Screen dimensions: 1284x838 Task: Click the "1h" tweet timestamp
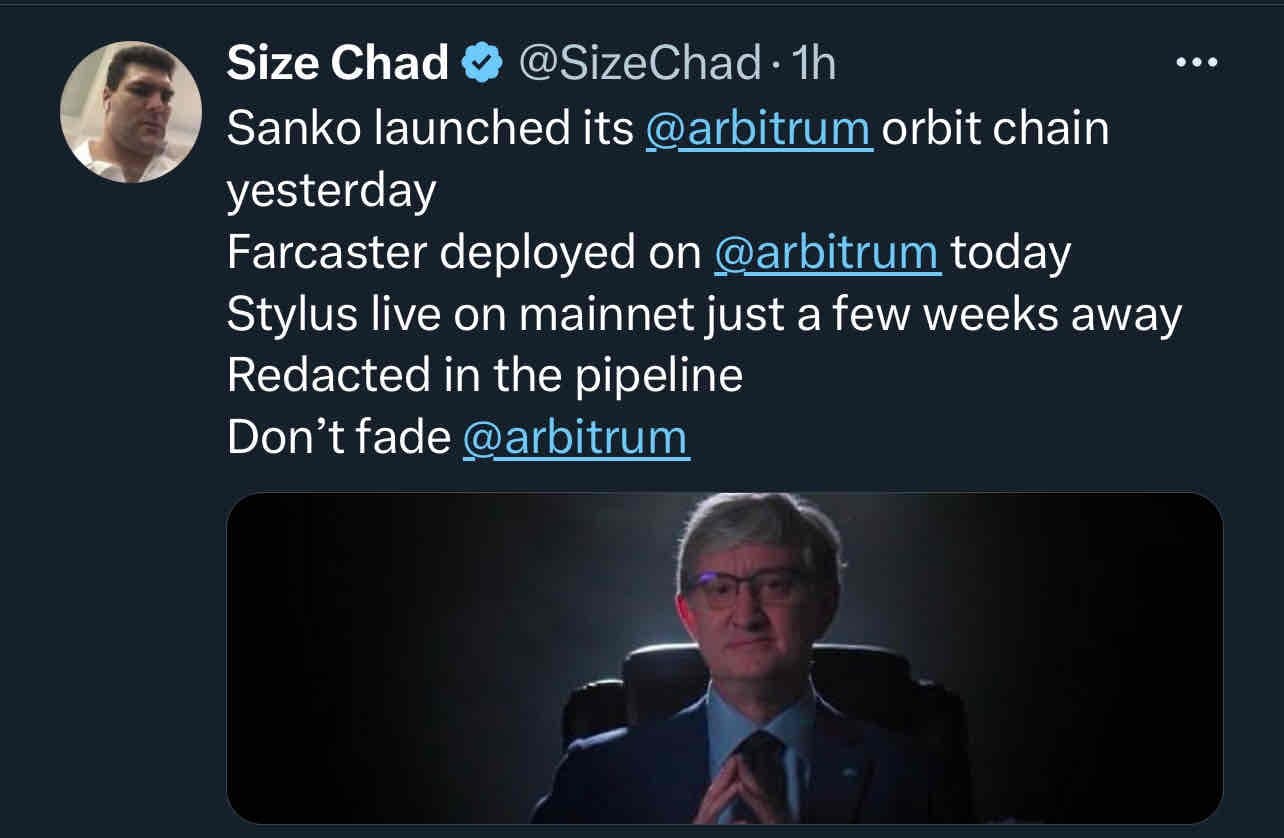point(812,64)
